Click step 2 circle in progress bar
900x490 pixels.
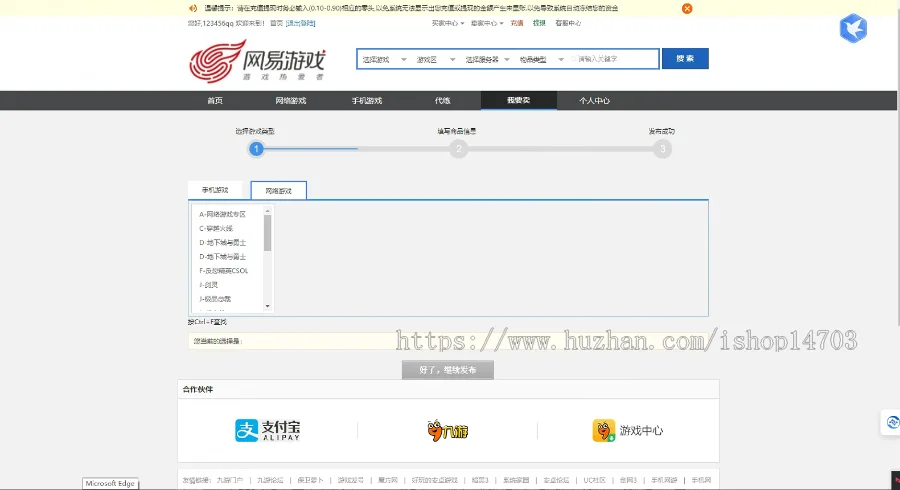[x=458, y=149]
